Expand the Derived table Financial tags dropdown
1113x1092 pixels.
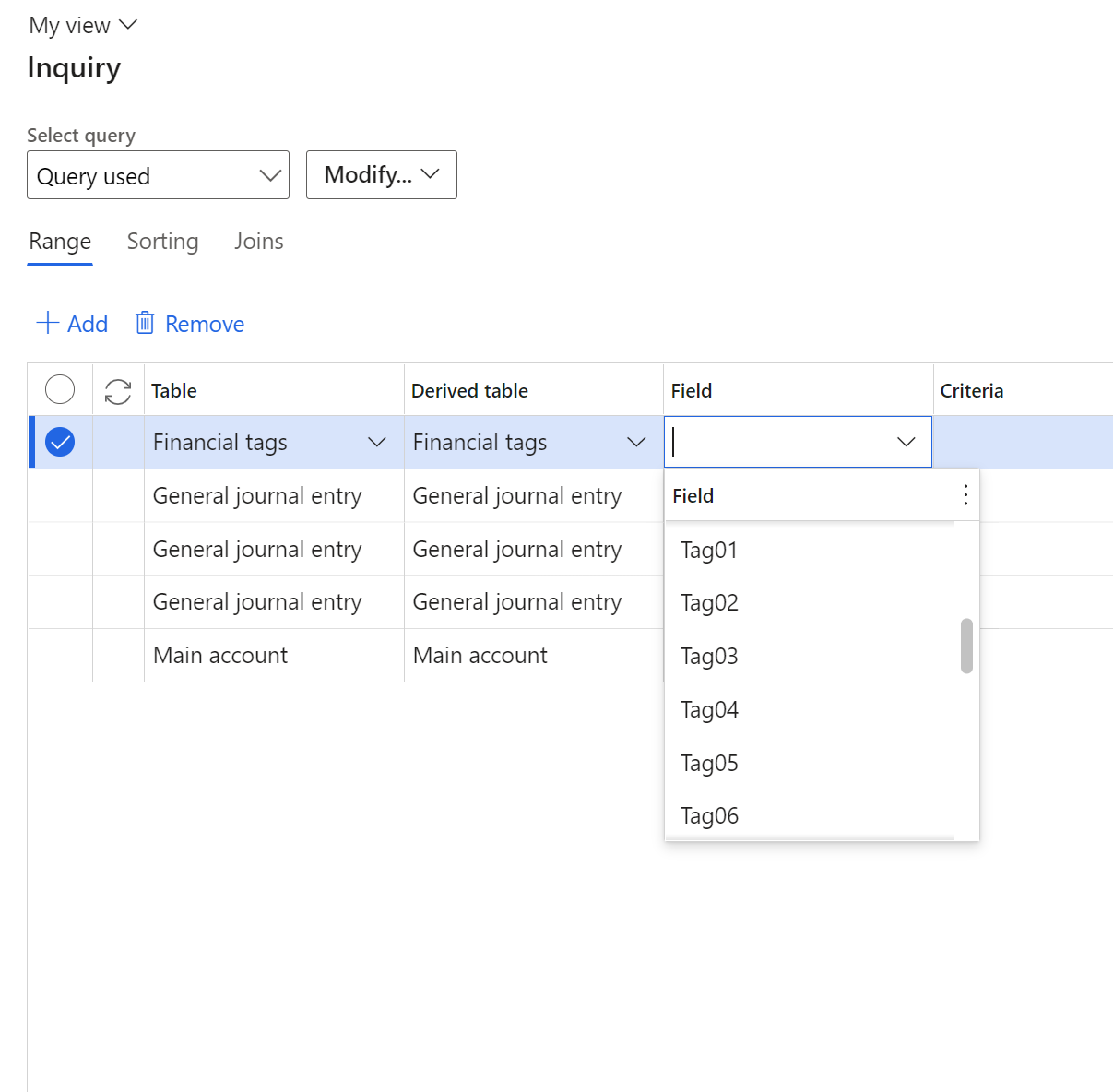pyautogui.click(x=636, y=443)
